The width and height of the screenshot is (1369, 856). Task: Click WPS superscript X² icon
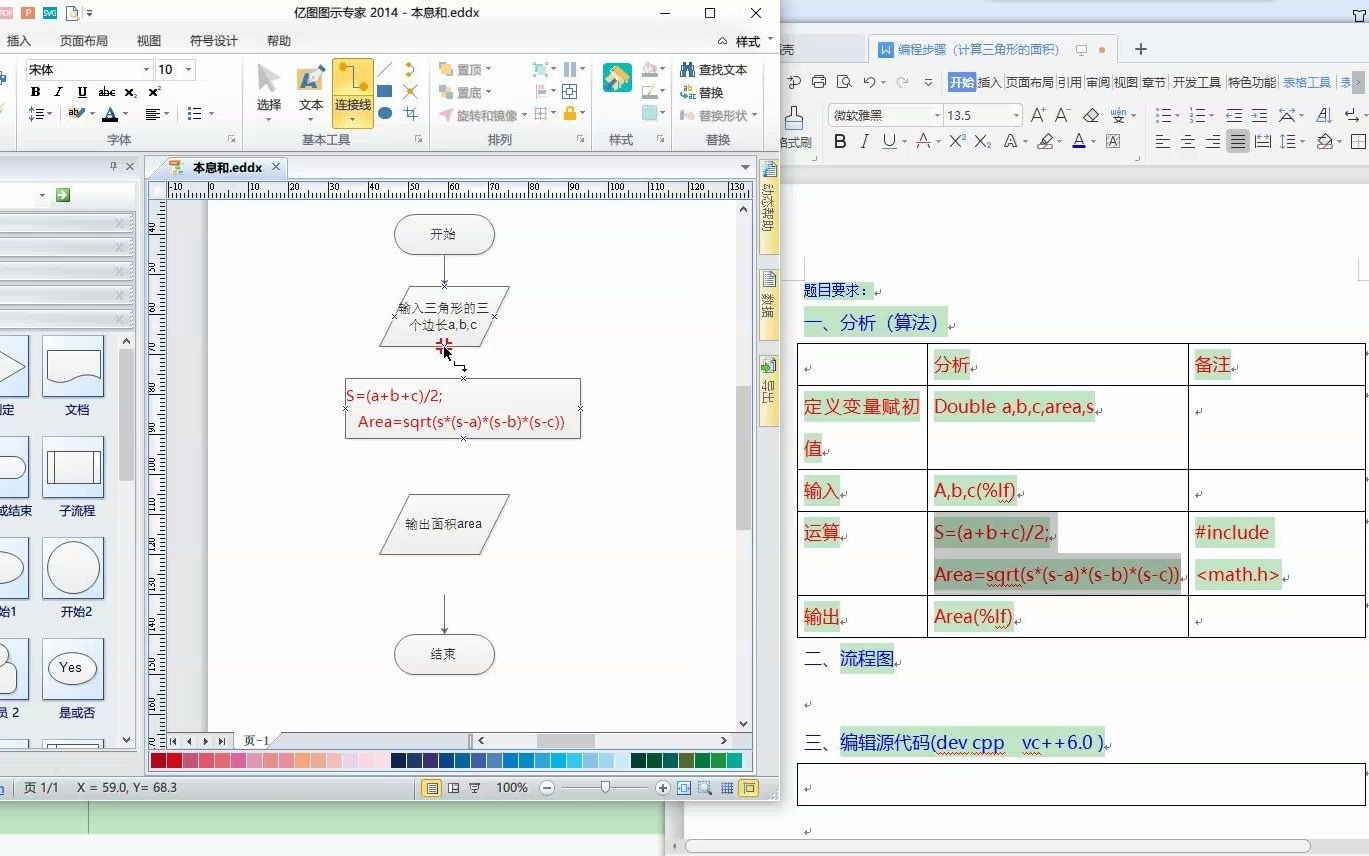pos(957,142)
